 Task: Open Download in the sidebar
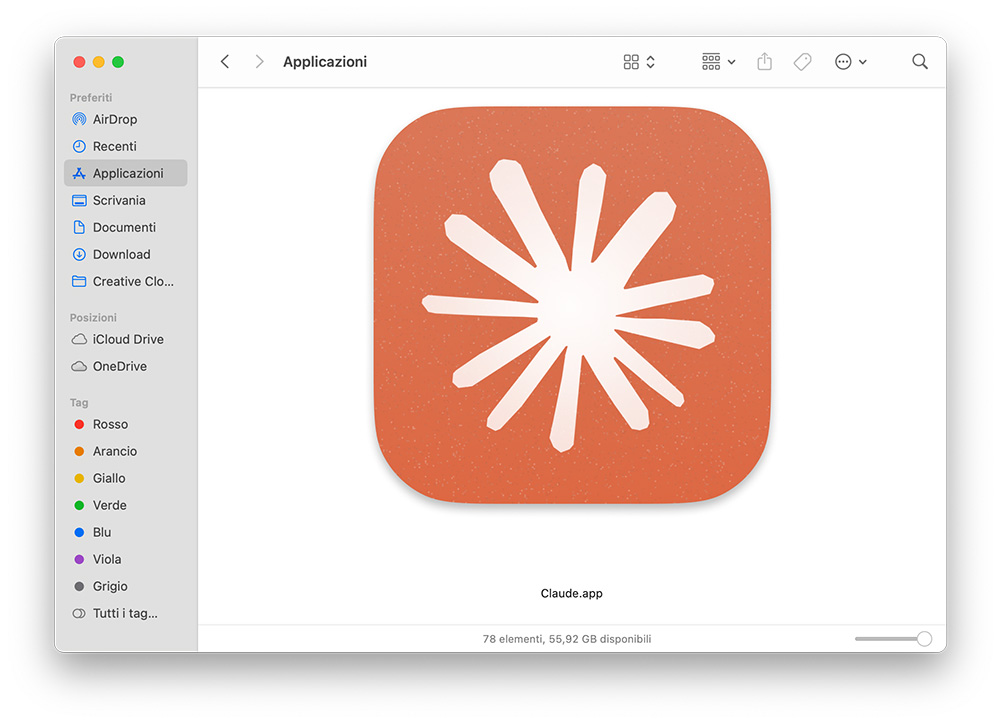coord(126,254)
